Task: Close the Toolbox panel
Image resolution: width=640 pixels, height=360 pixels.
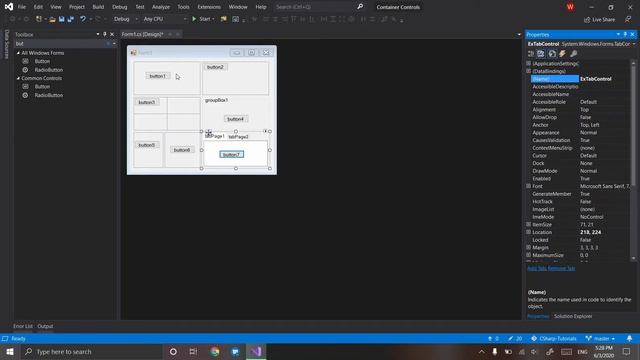Action: [112, 34]
